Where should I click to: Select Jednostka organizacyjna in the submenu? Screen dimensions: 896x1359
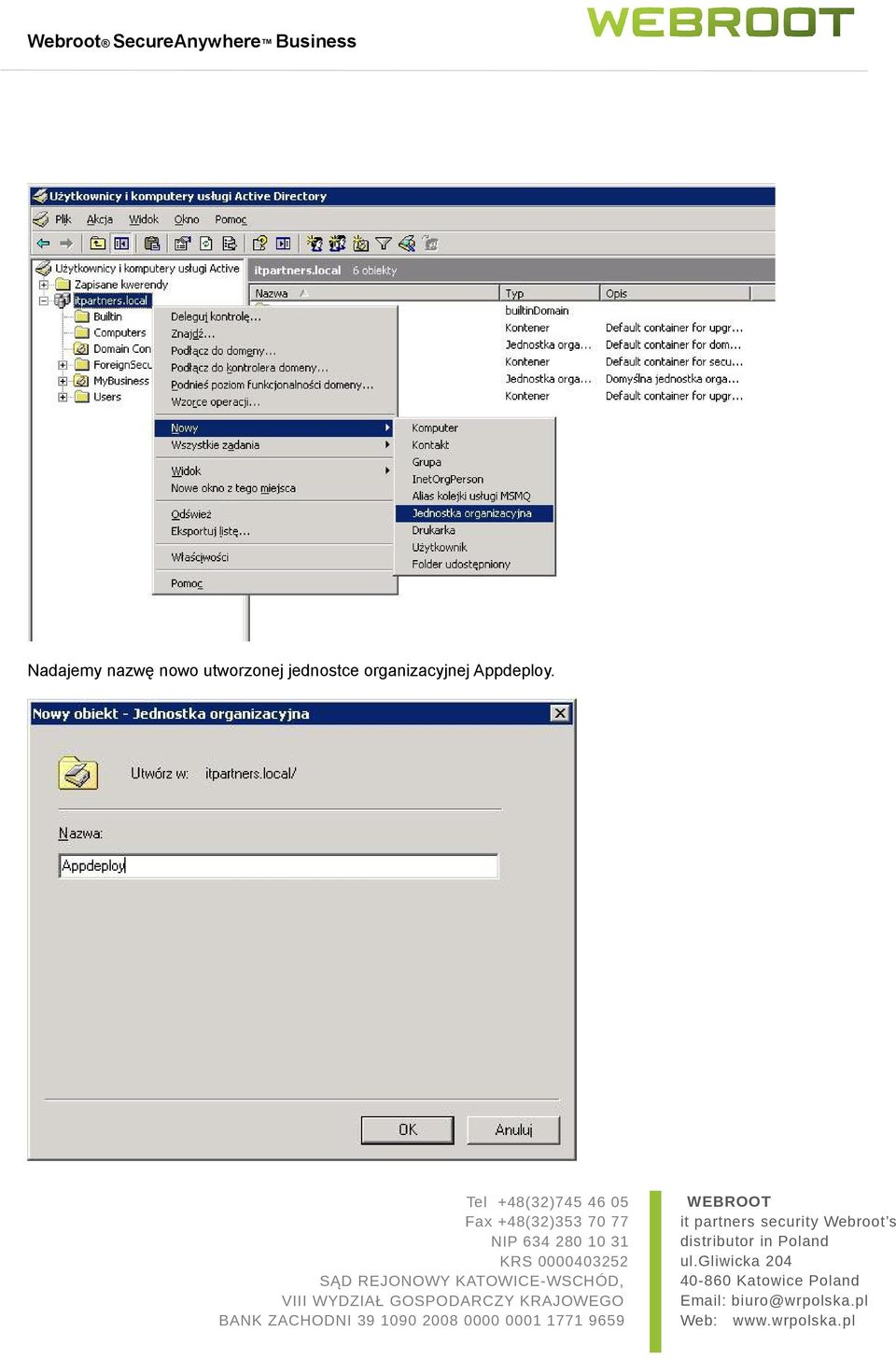474,513
